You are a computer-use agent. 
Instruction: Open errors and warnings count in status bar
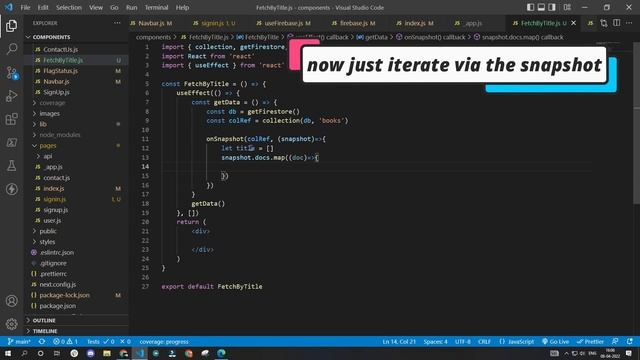tap(65, 342)
